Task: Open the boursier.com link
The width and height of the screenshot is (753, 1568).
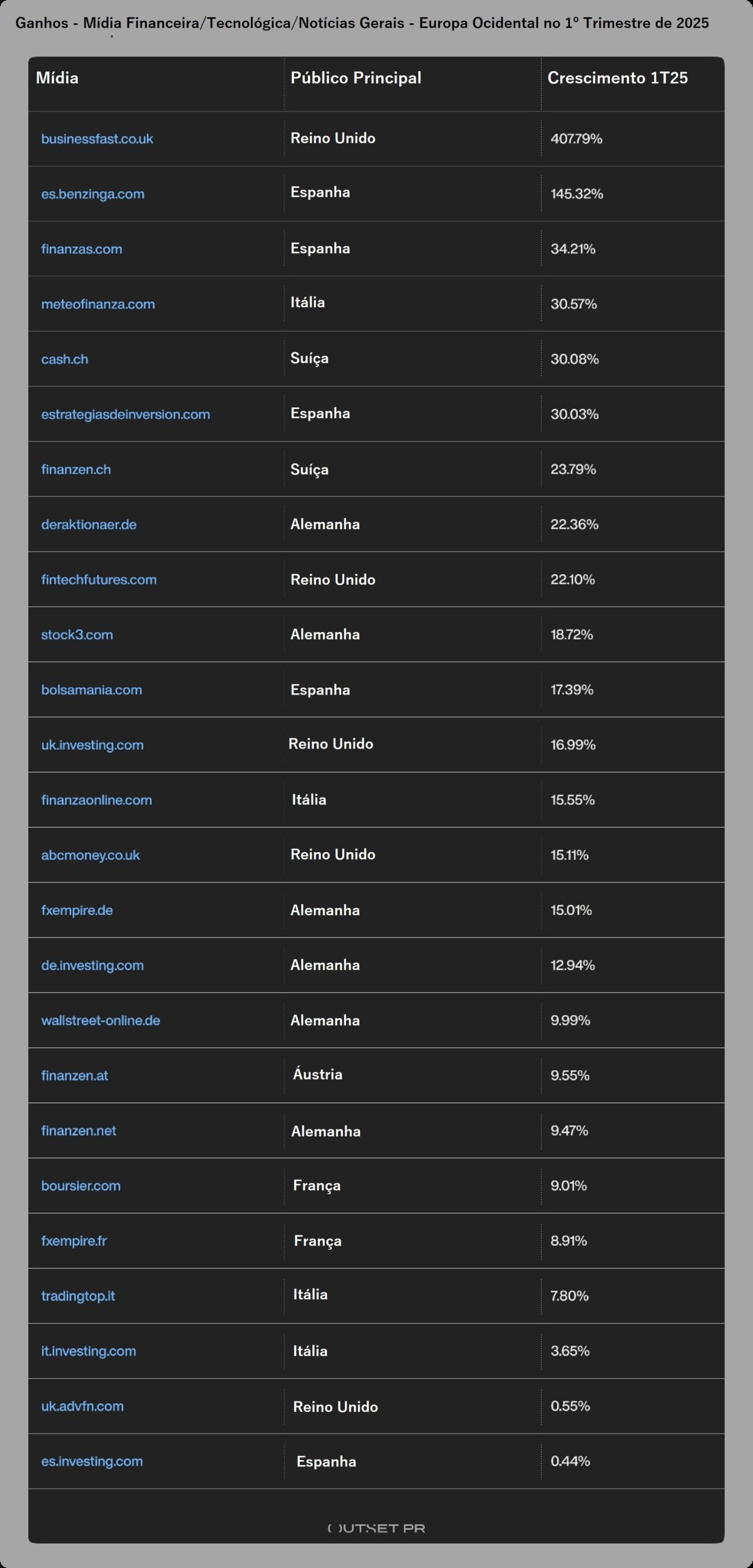Action: 81,1186
